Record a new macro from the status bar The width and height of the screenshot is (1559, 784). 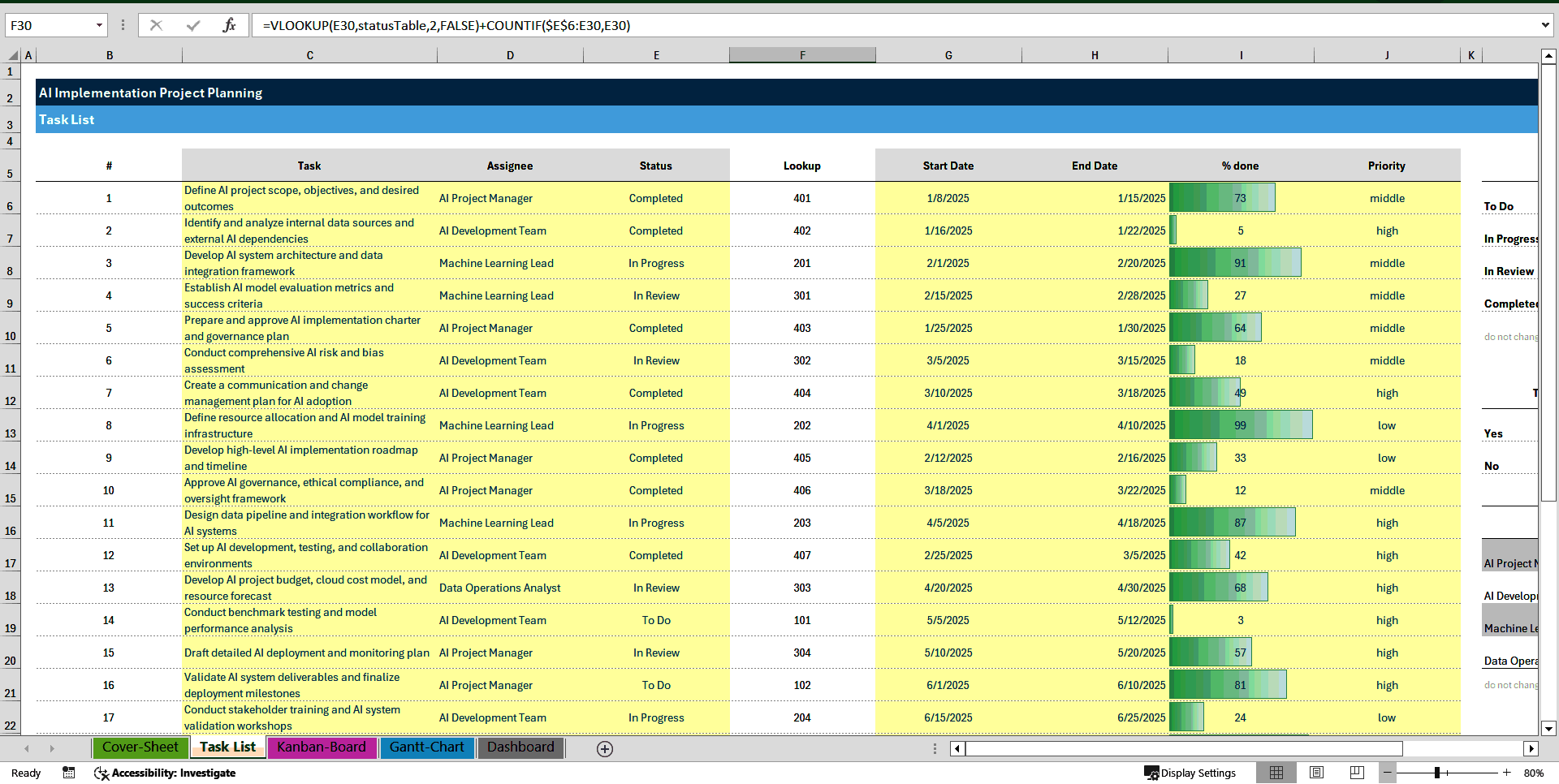[x=69, y=773]
